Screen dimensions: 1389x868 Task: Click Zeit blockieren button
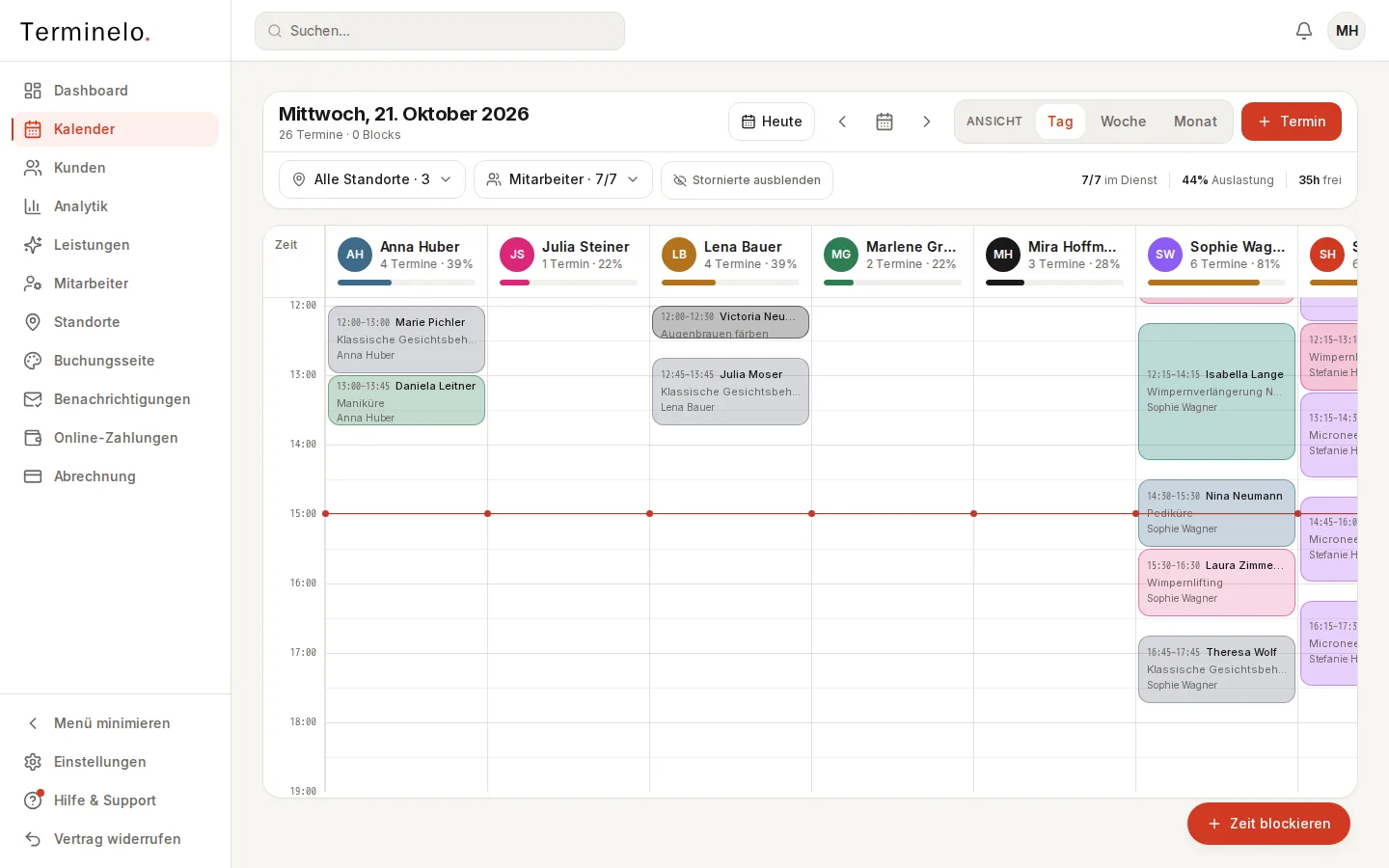[x=1268, y=824]
